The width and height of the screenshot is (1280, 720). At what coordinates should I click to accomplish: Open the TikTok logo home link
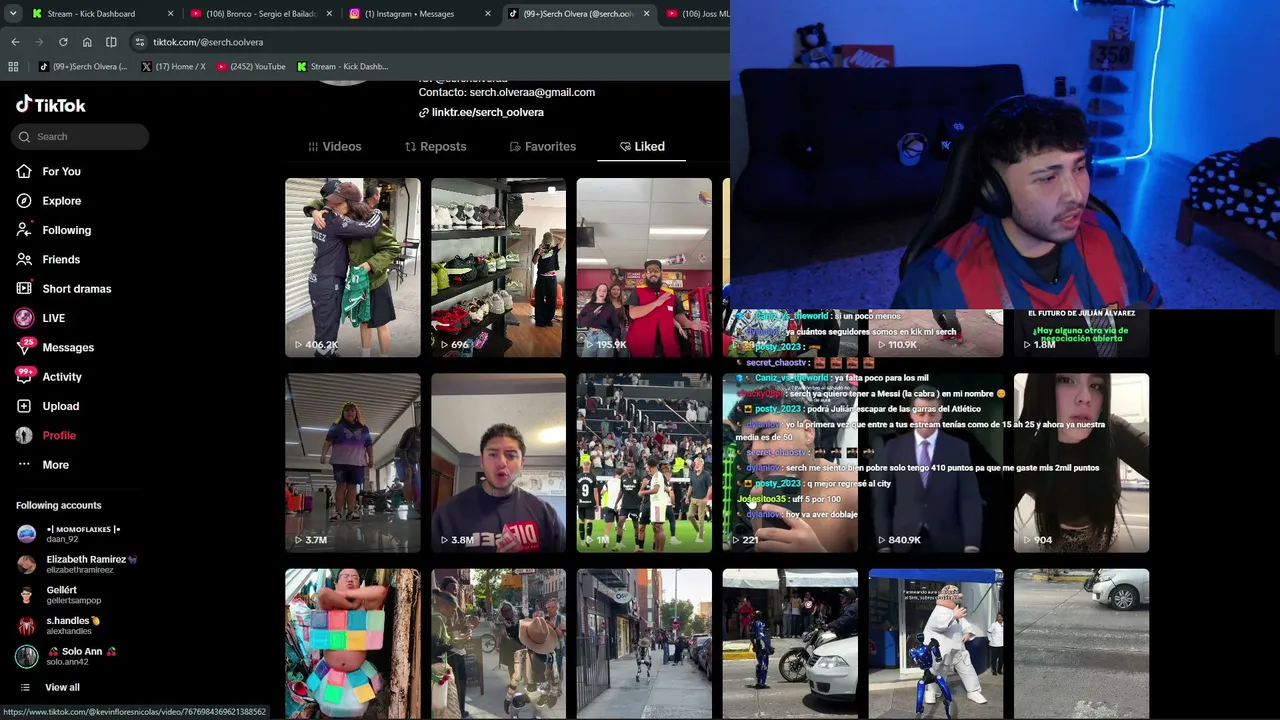click(51, 105)
